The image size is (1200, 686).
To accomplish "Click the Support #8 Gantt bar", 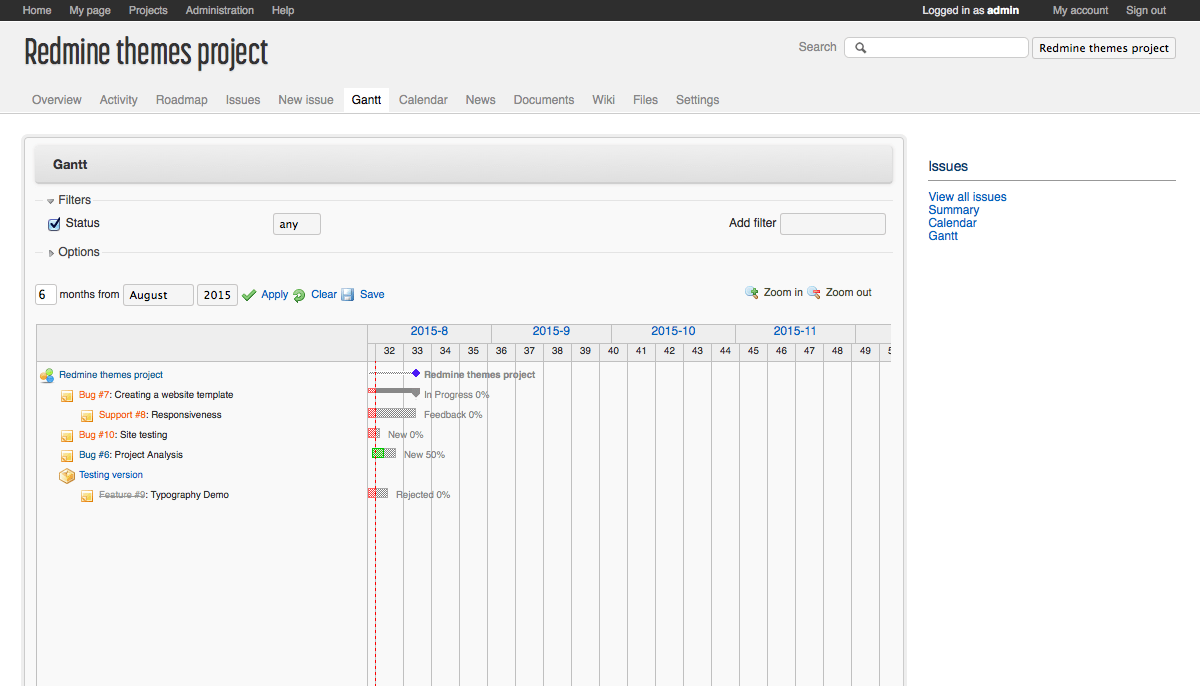I will point(392,413).
